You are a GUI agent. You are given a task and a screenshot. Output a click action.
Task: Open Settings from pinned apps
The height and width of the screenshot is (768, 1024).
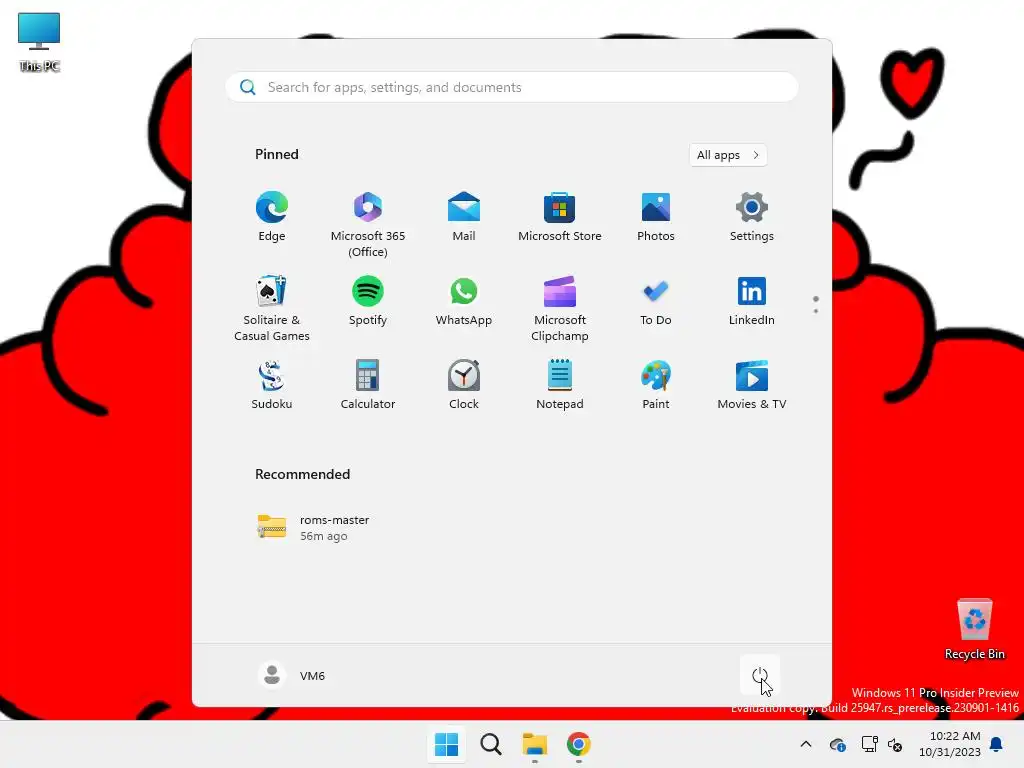point(752,217)
